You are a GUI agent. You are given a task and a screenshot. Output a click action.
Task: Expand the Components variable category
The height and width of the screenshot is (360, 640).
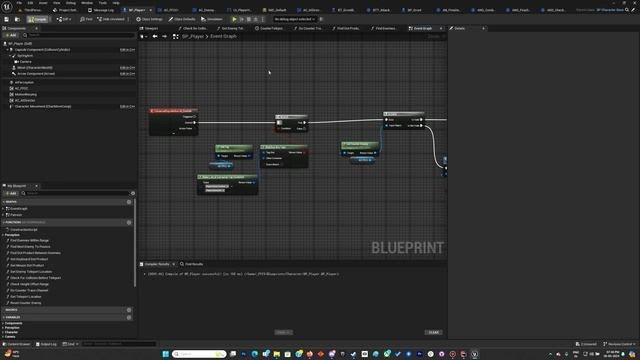[x=3, y=323]
